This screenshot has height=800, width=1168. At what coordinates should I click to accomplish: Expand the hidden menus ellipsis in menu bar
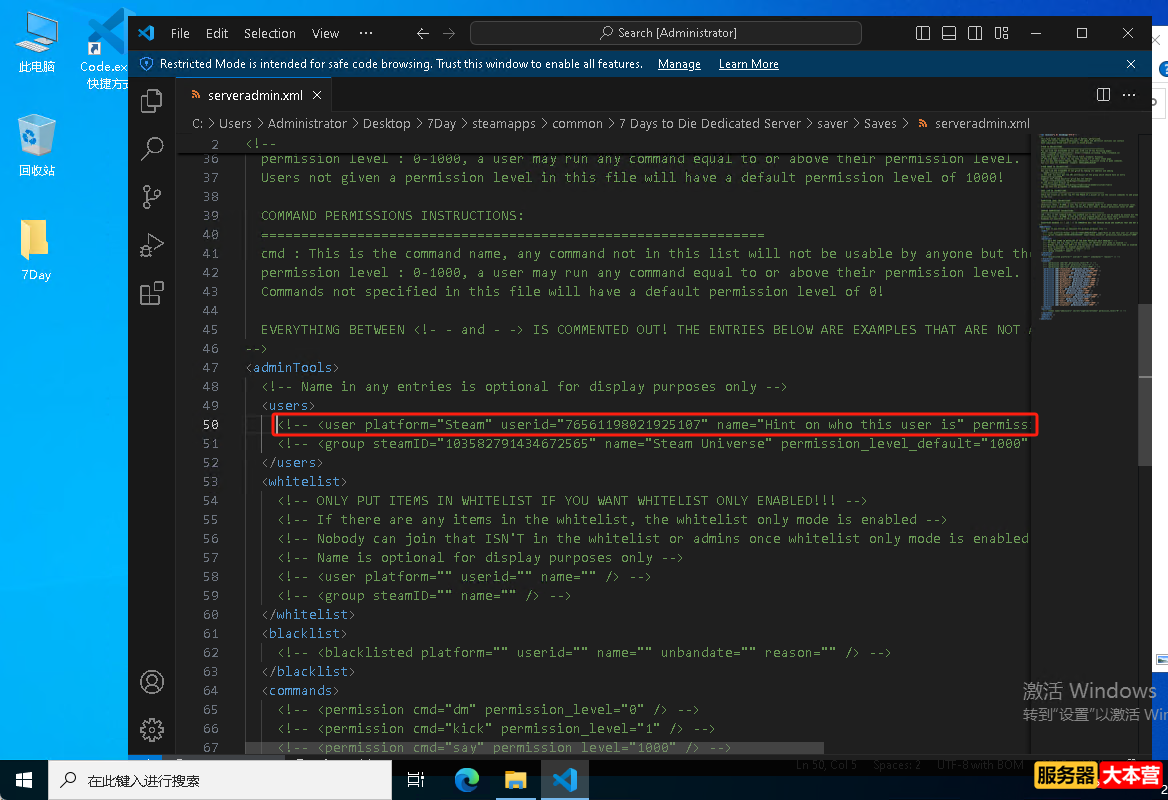366,33
